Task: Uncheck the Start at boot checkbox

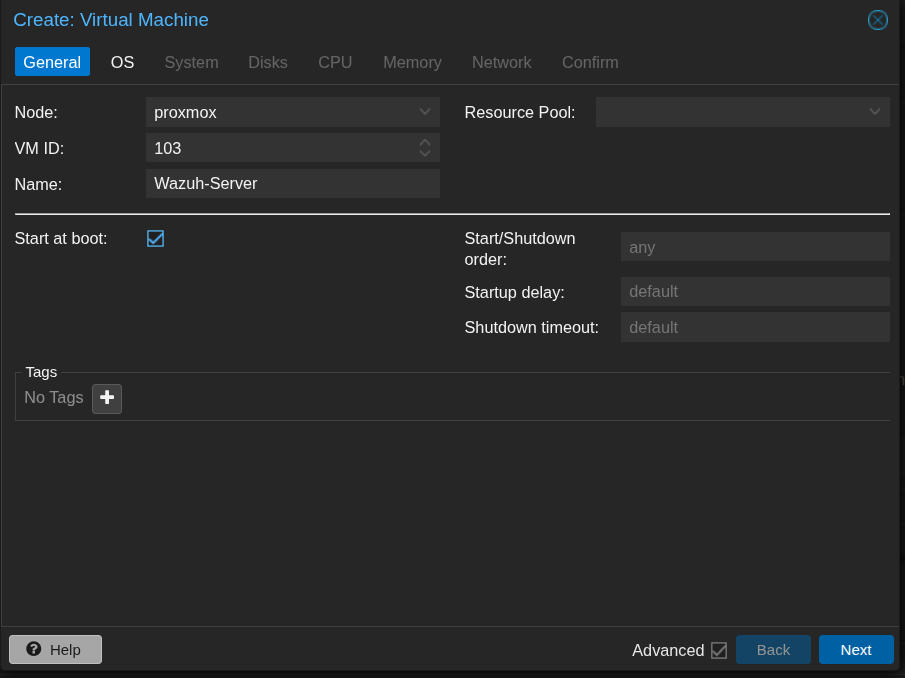Action: point(155,238)
